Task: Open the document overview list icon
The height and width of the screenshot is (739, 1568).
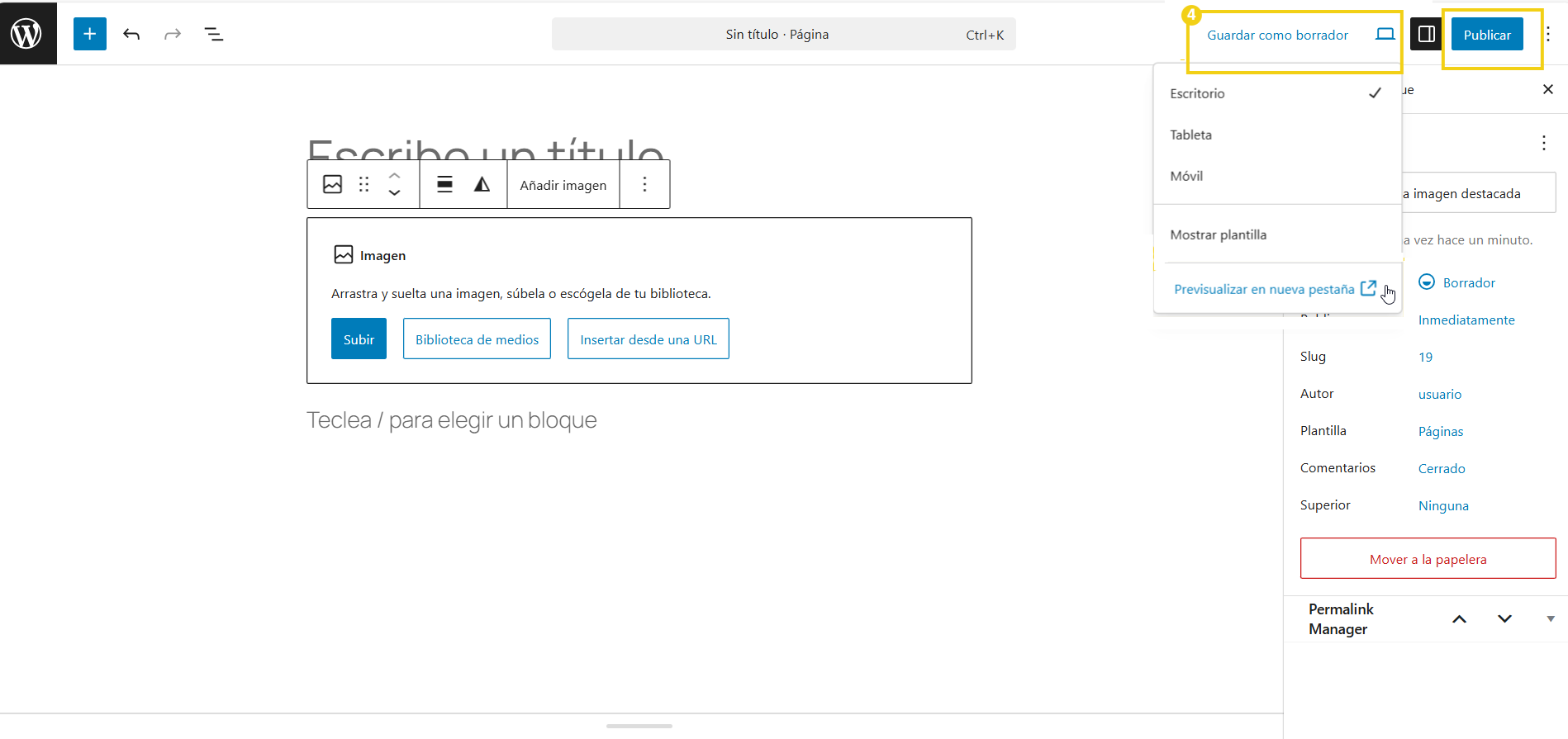Action: 213,34
